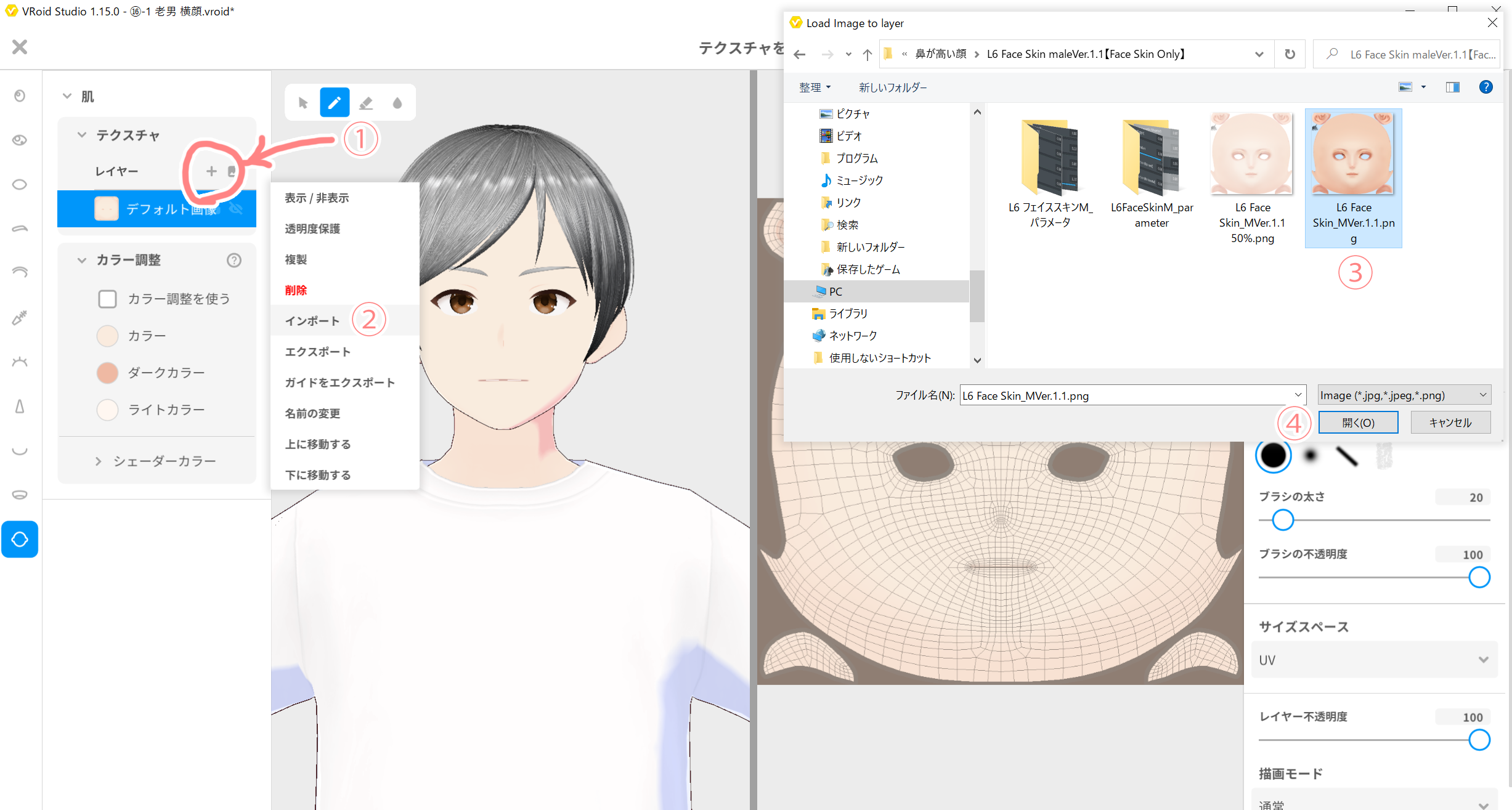1512x810 pixels.
Task: Click the color adjustment help icon
Action: (x=234, y=260)
